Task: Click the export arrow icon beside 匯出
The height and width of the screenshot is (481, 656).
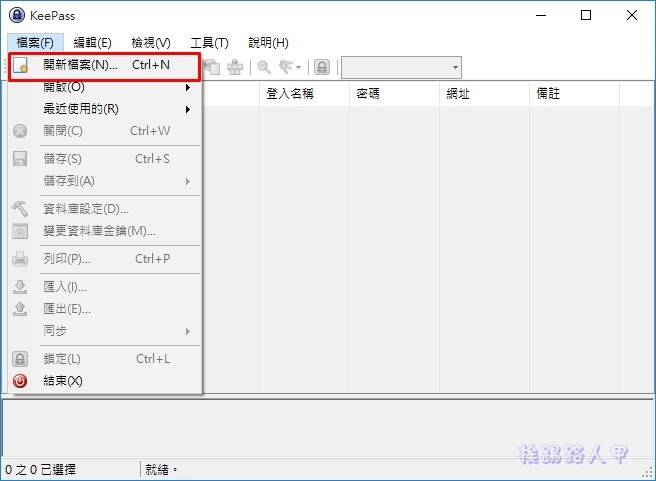Action: pos(20,309)
